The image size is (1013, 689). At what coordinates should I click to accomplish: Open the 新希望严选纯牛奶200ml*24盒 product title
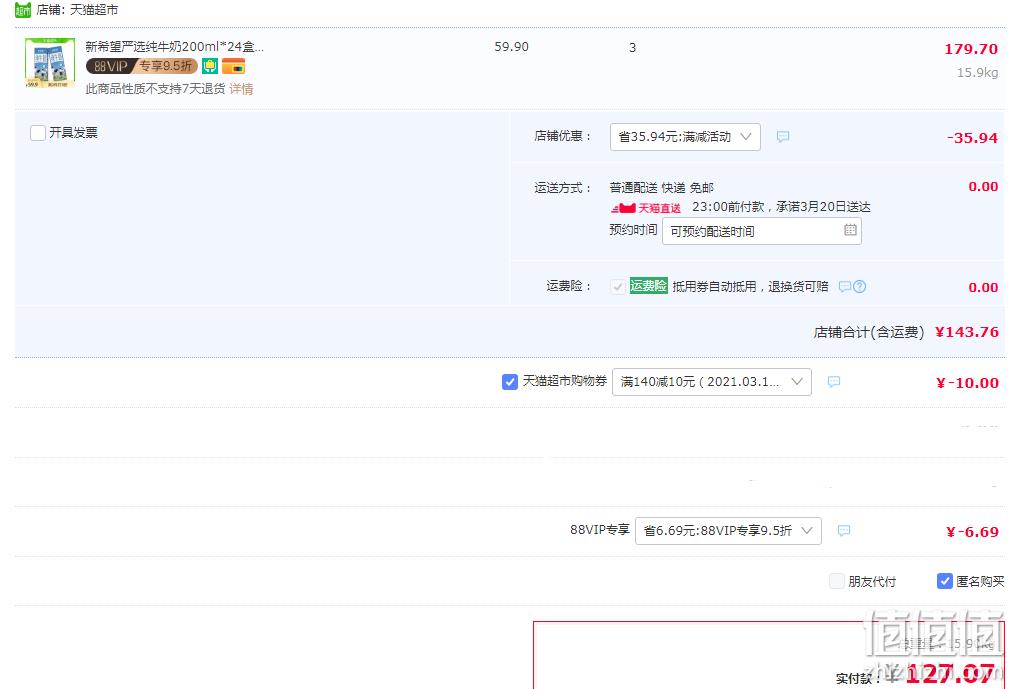click(x=174, y=47)
